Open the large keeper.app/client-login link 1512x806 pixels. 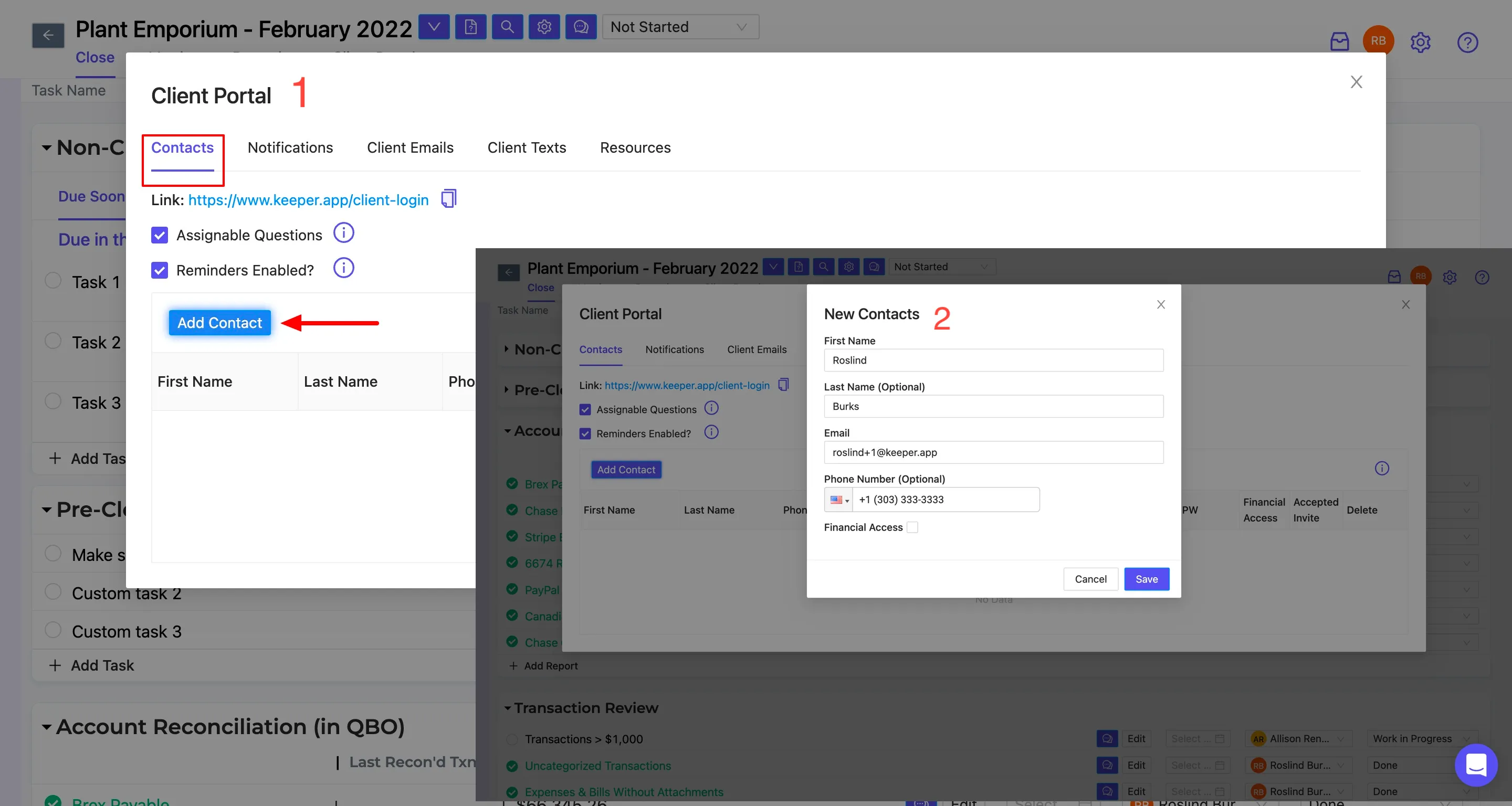[x=308, y=200]
